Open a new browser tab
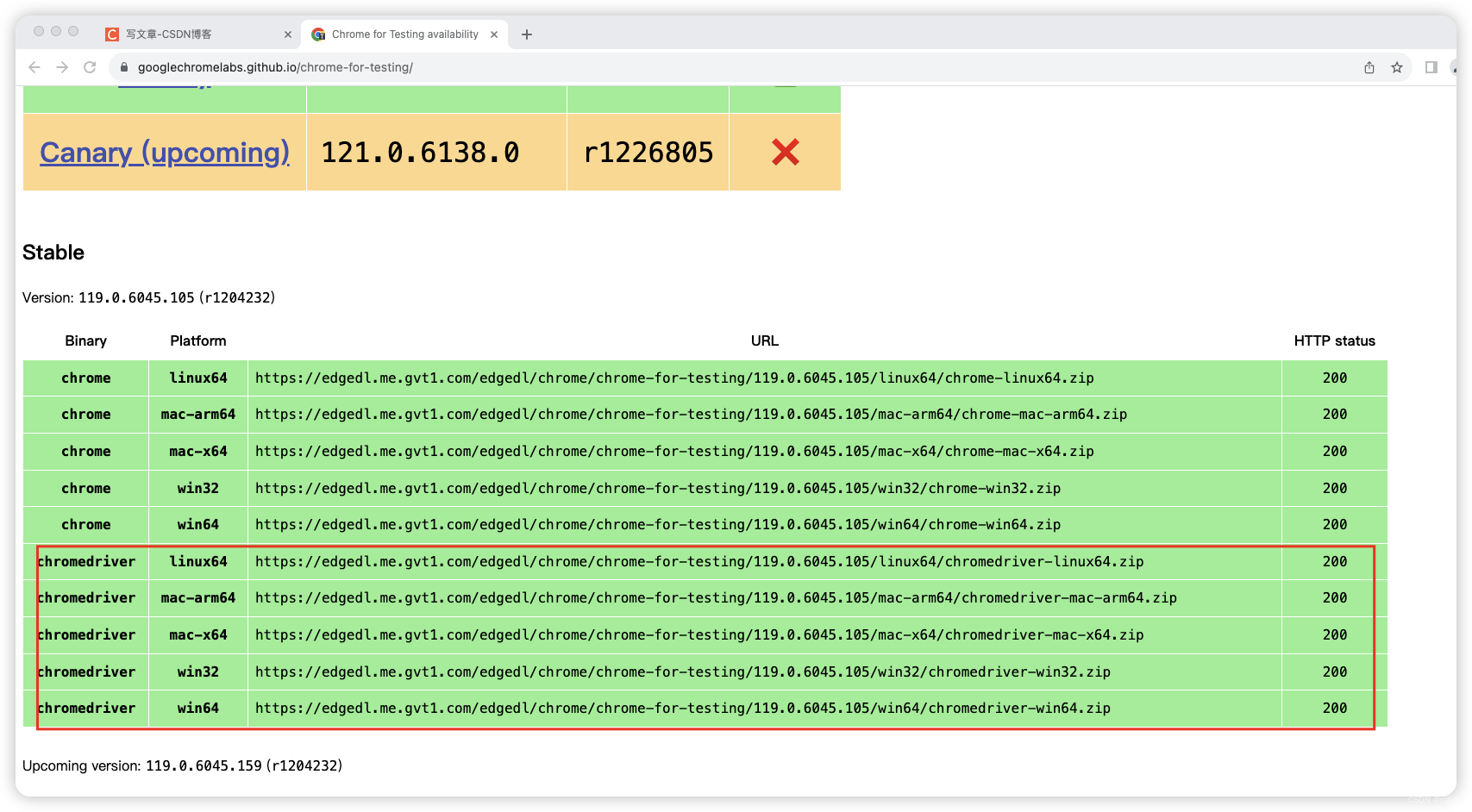 (527, 34)
